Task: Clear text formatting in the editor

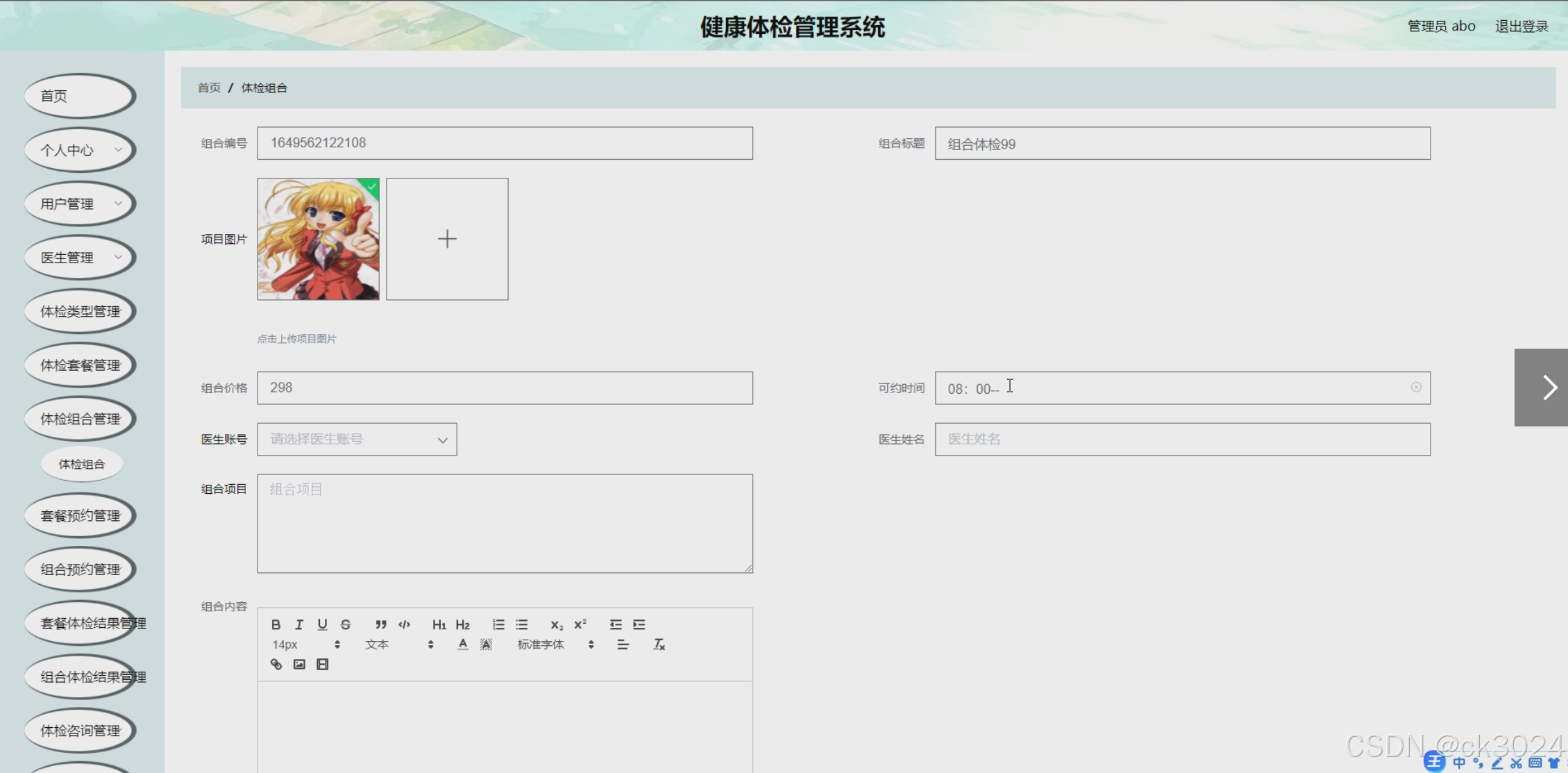Action: click(659, 645)
